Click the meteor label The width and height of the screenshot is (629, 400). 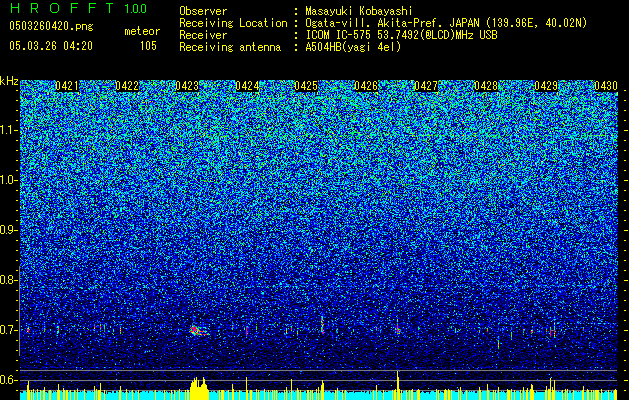coord(142,31)
